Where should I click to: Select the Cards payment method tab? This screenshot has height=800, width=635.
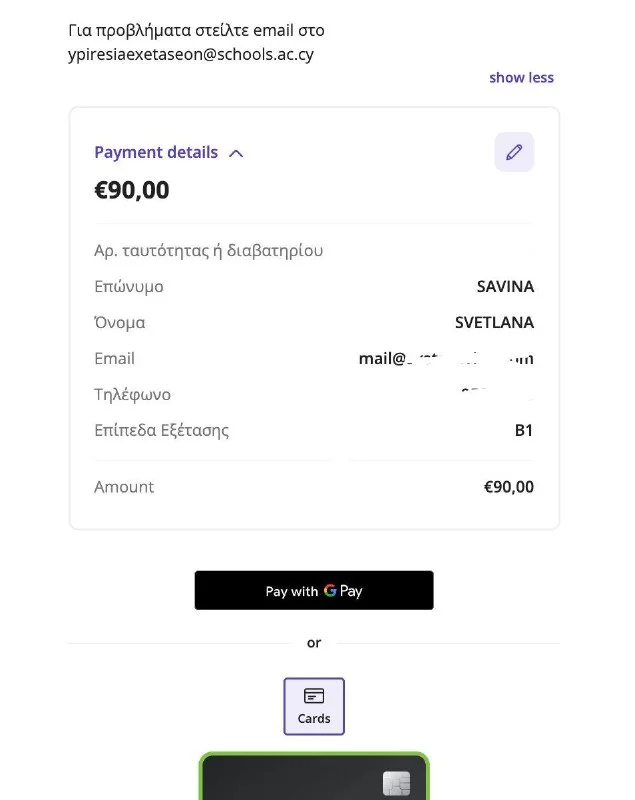[x=314, y=706]
